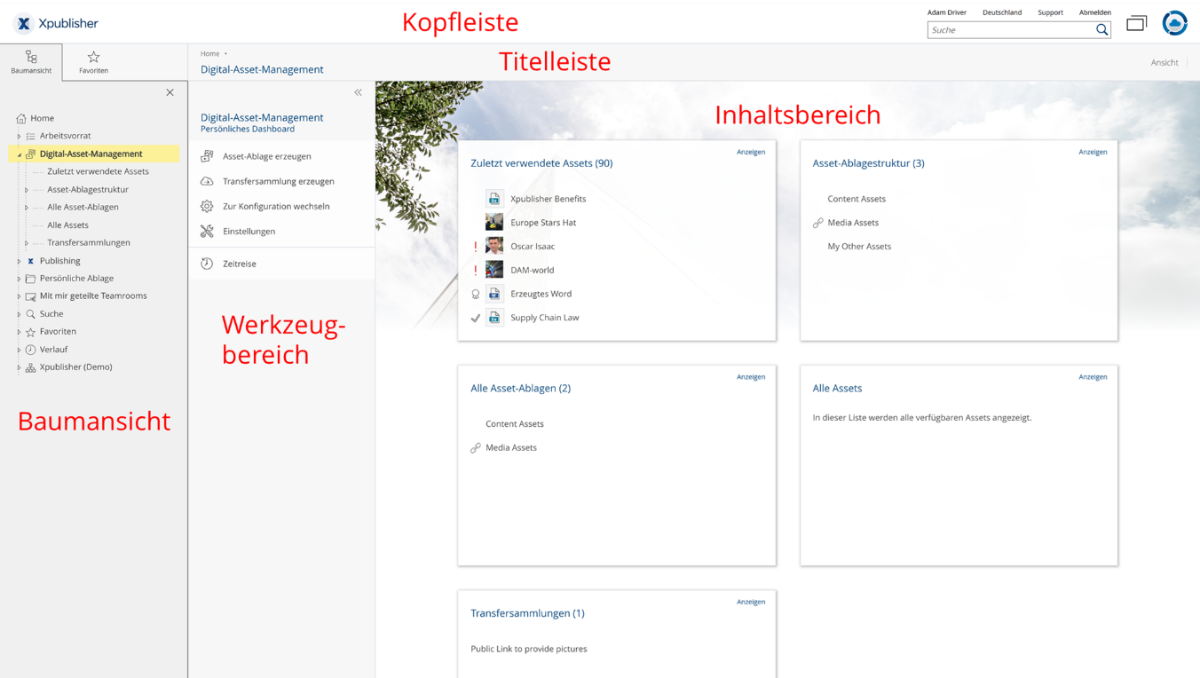1200x678 pixels.
Task: Open the stacked windows icon in the header
Action: (1136, 23)
